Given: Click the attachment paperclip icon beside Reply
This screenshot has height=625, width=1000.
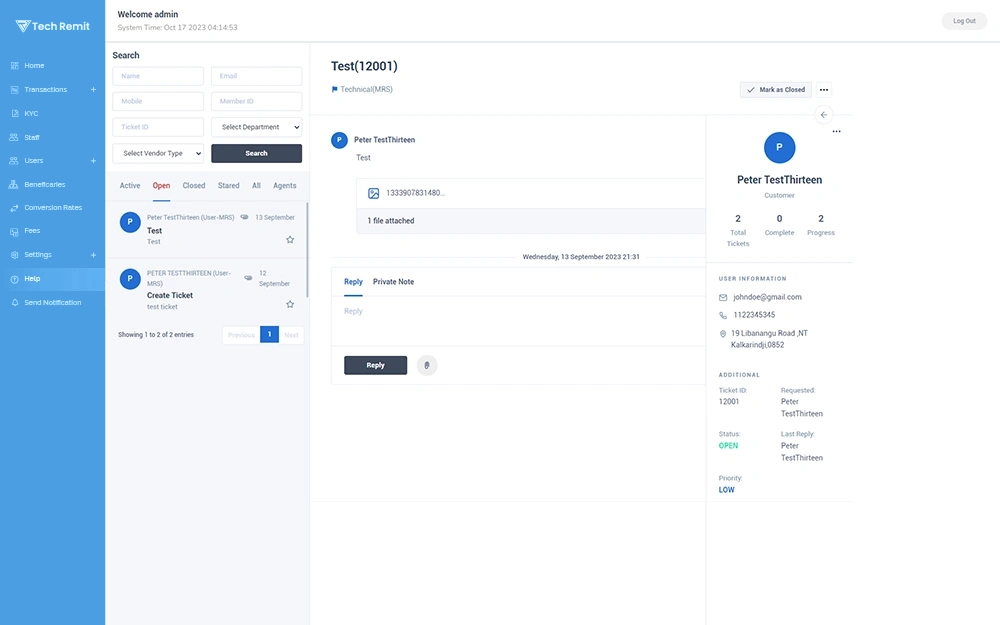Looking at the screenshot, I should [427, 365].
